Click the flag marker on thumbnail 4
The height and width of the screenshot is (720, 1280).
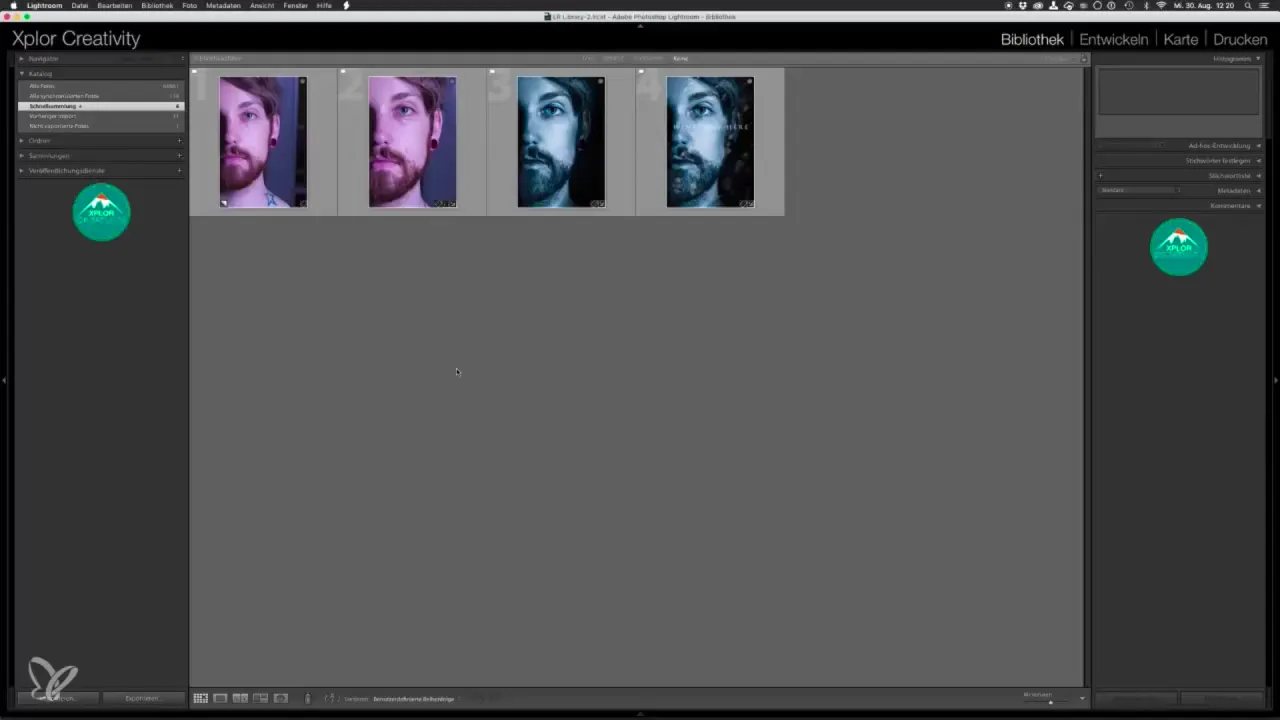[641, 72]
